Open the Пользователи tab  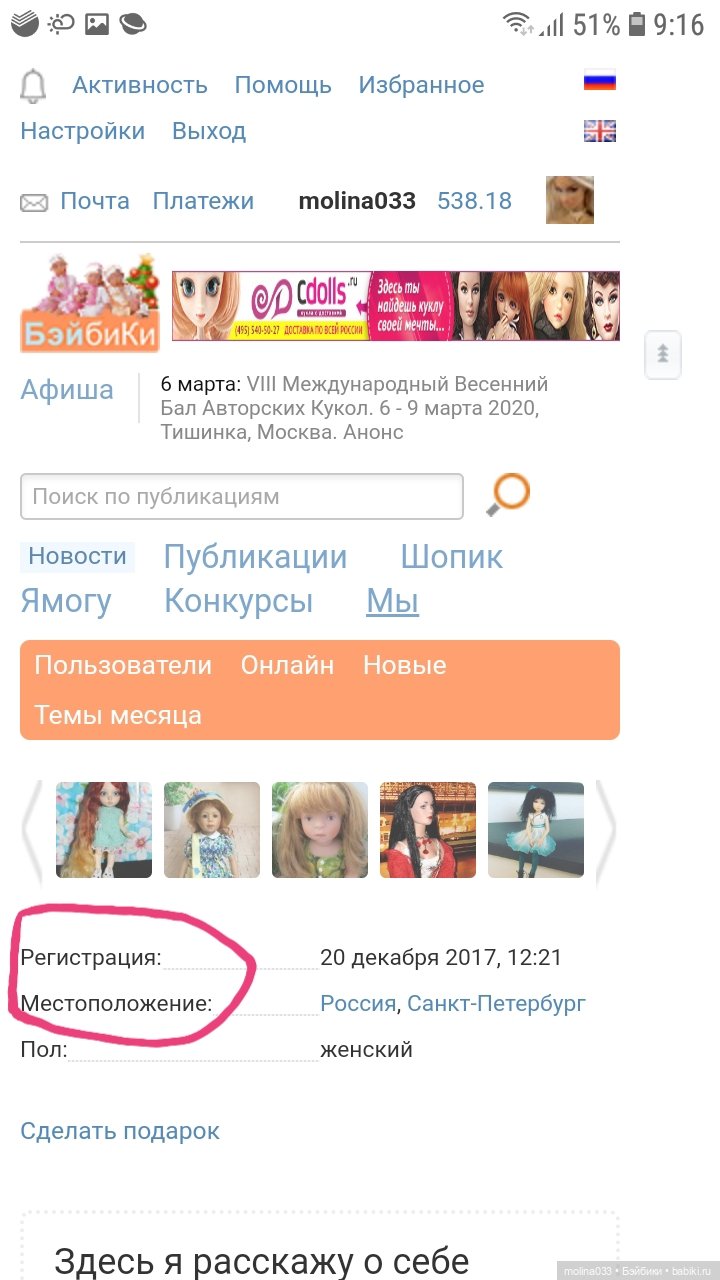click(x=123, y=666)
